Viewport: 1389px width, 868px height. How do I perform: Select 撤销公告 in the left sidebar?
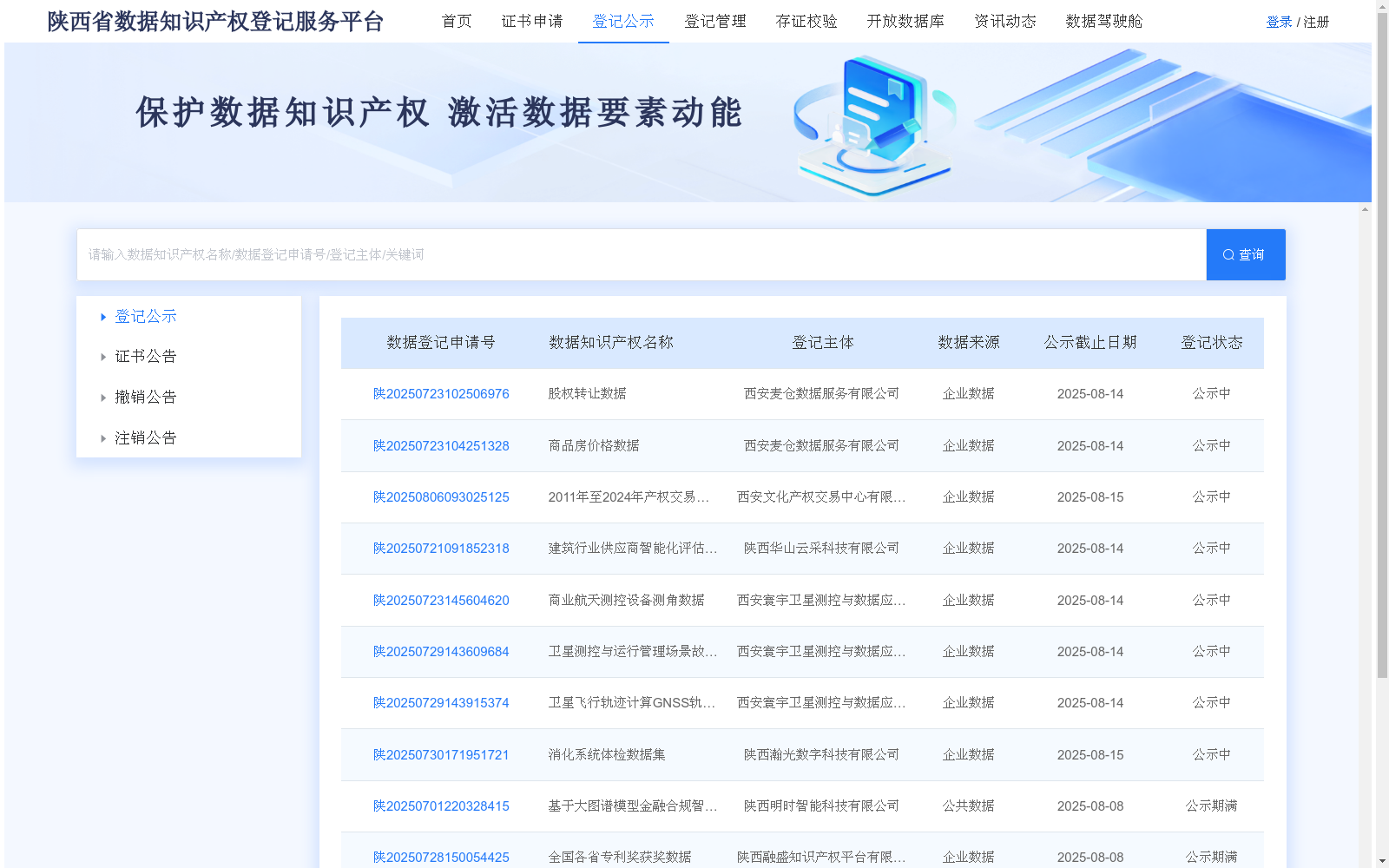point(146,398)
